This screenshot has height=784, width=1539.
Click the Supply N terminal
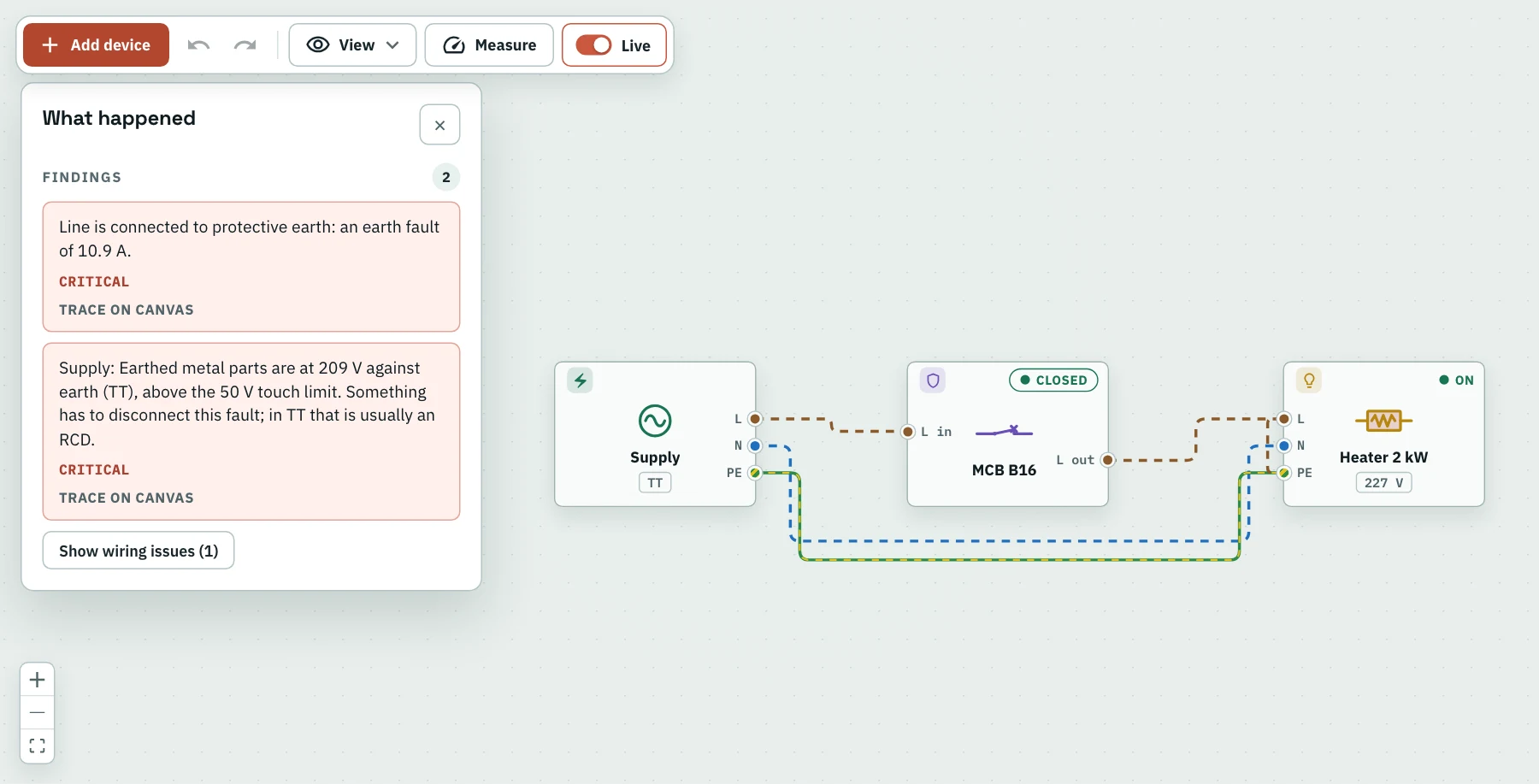[755, 445]
